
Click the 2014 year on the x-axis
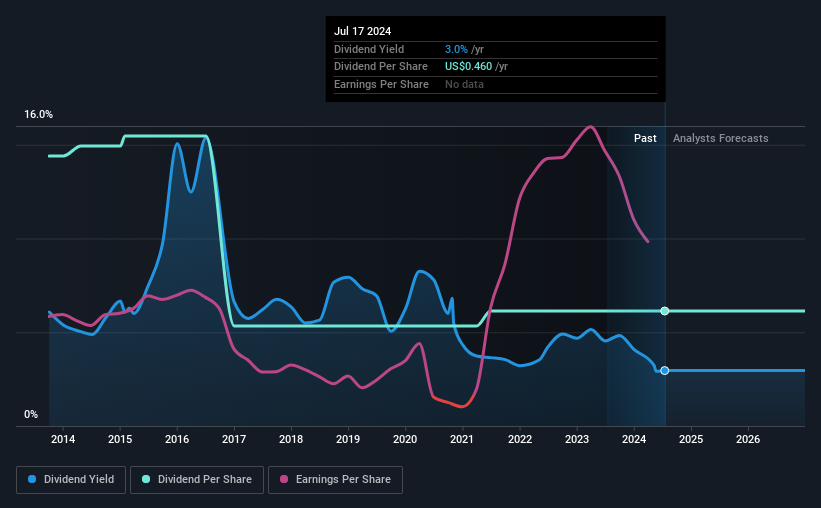pyautogui.click(x=63, y=439)
